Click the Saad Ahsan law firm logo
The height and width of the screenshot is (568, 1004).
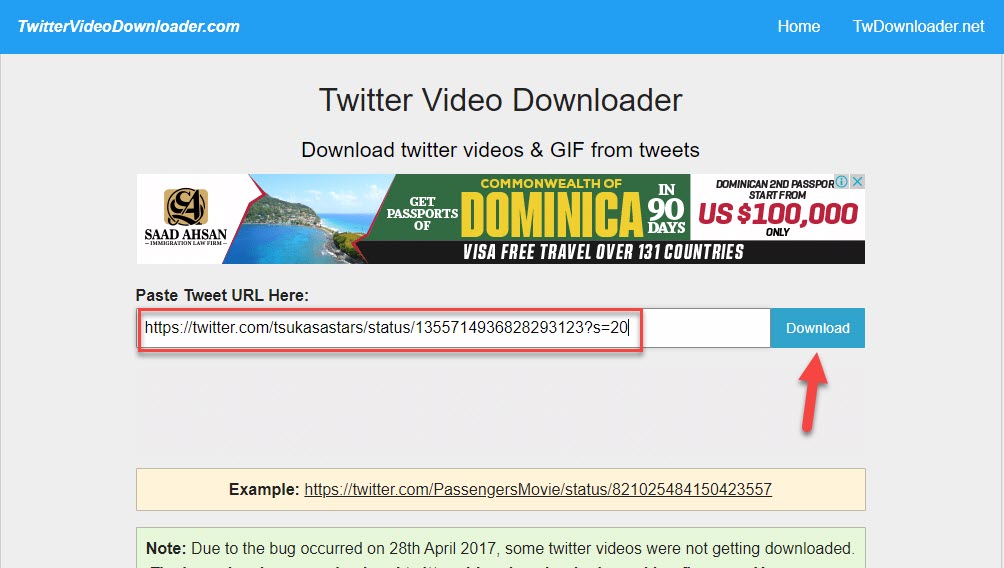pyautogui.click(x=185, y=216)
